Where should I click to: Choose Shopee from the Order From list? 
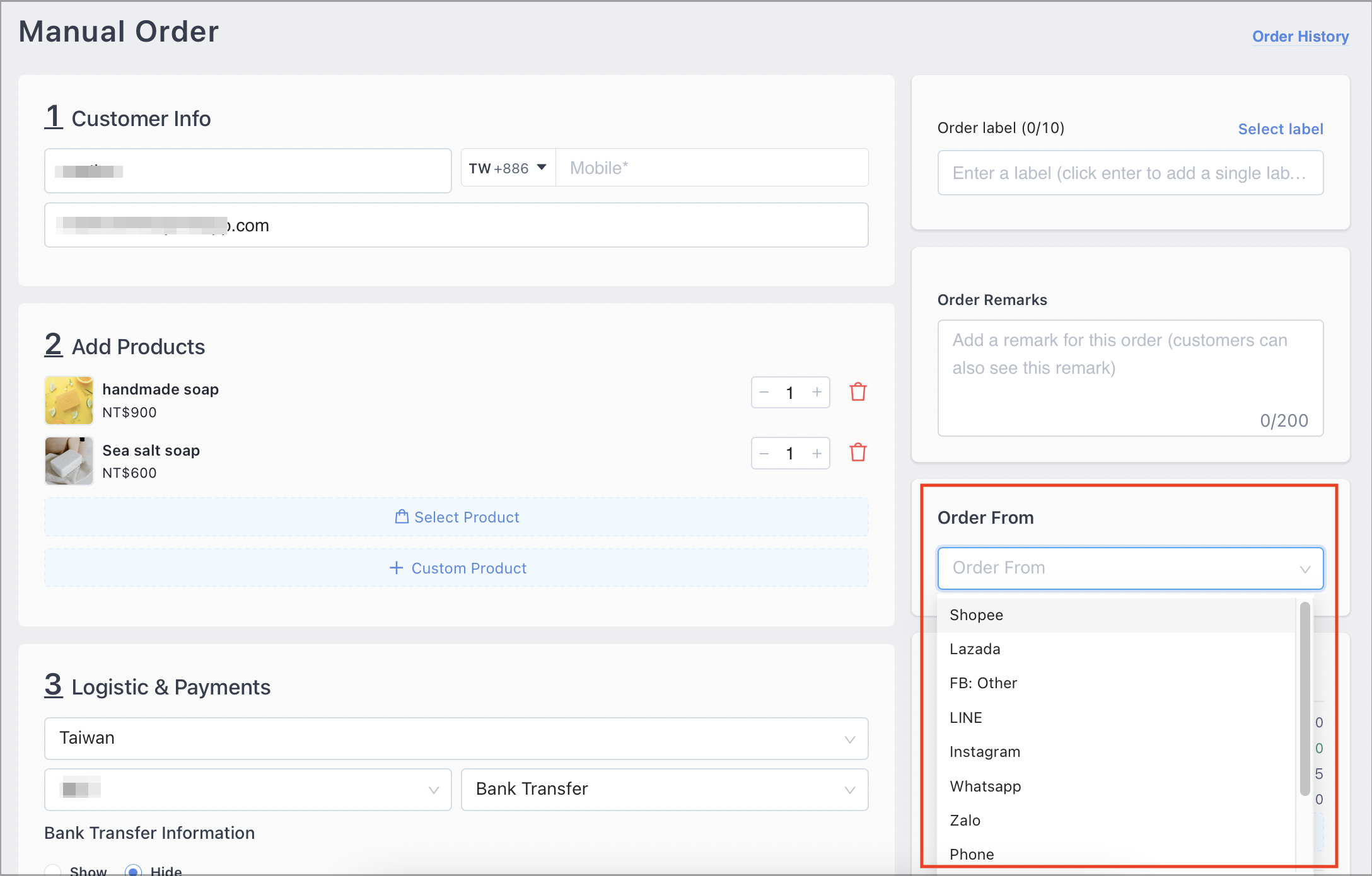[976, 614]
